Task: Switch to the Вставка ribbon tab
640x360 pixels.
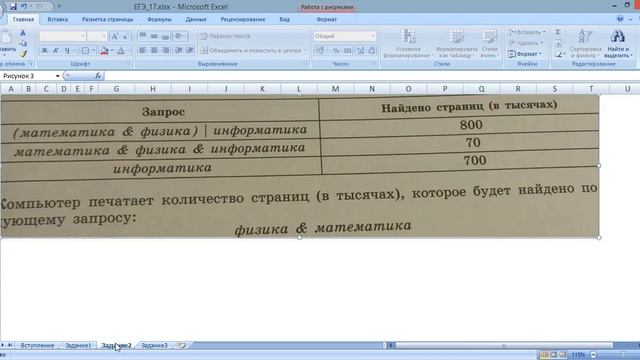Action: coord(58,19)
